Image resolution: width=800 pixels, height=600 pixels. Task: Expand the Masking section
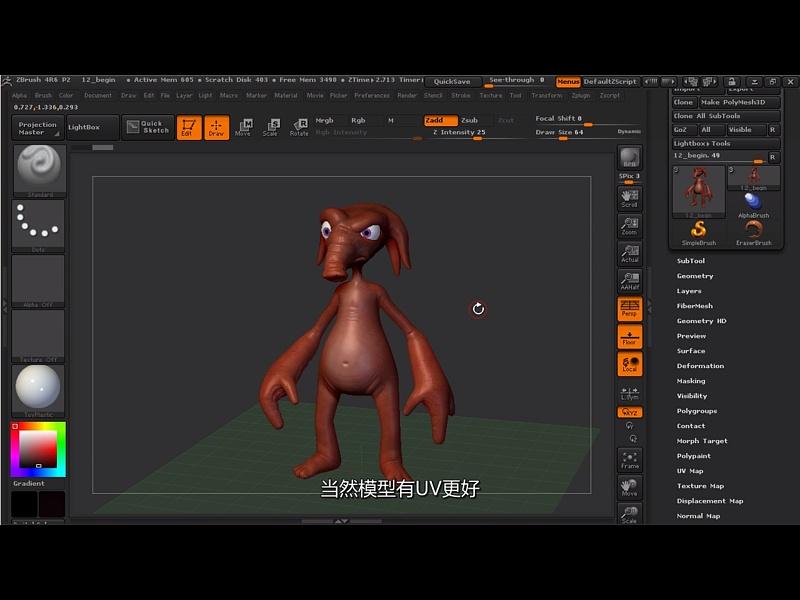[x=691, y=381]
